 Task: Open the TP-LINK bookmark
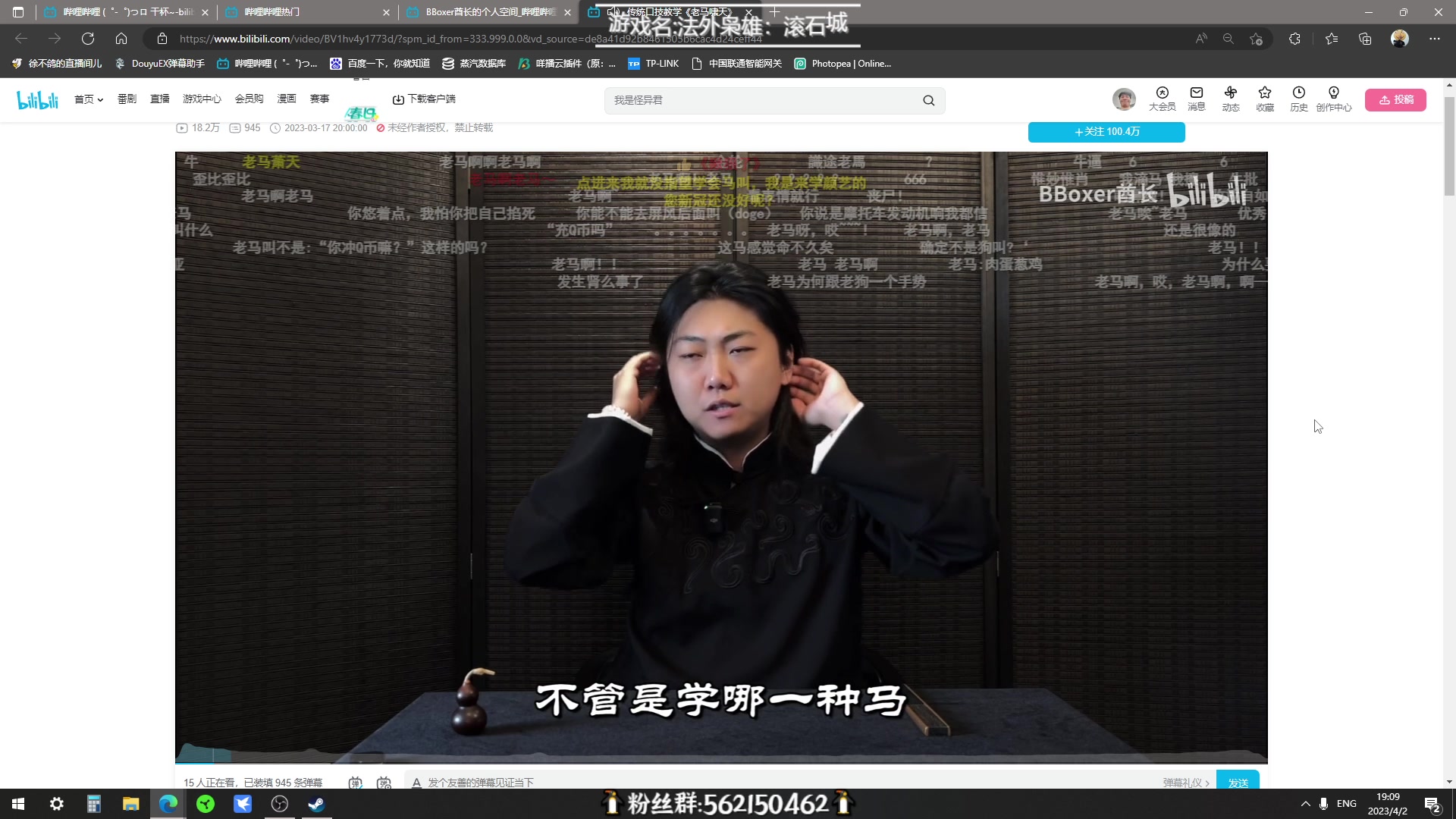tap(654, 64)
